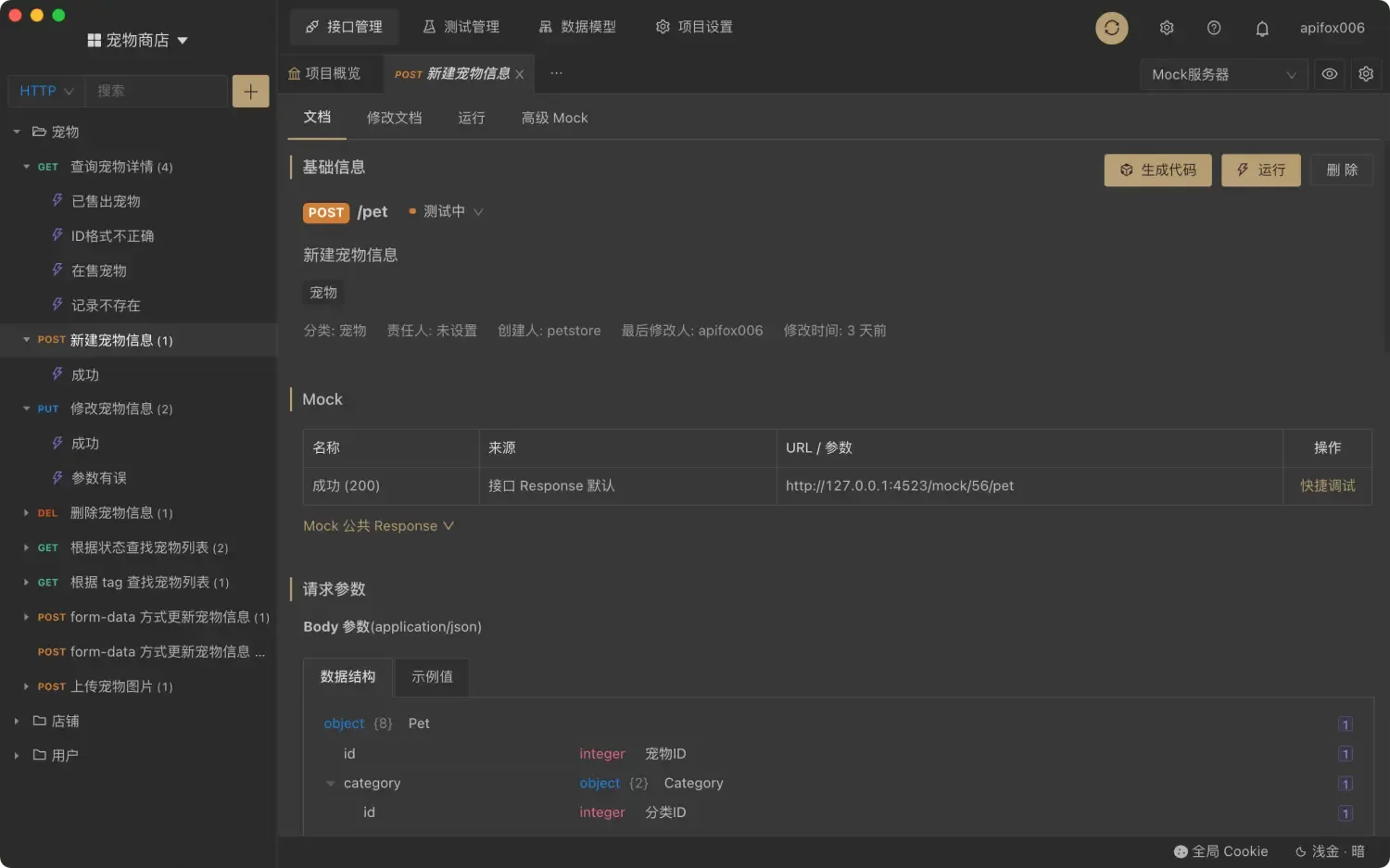Click the 删除 button to delete the endpoint

pos(1341,170)
